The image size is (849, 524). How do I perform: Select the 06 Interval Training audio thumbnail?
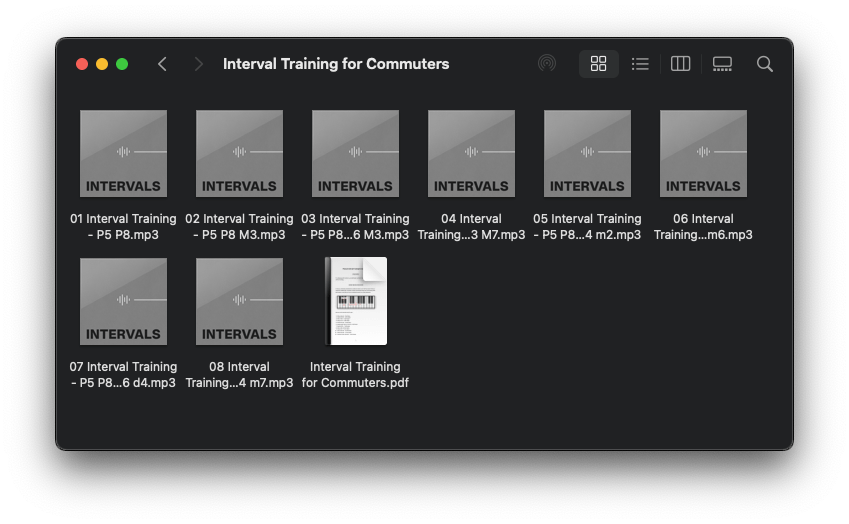(703, 154)
